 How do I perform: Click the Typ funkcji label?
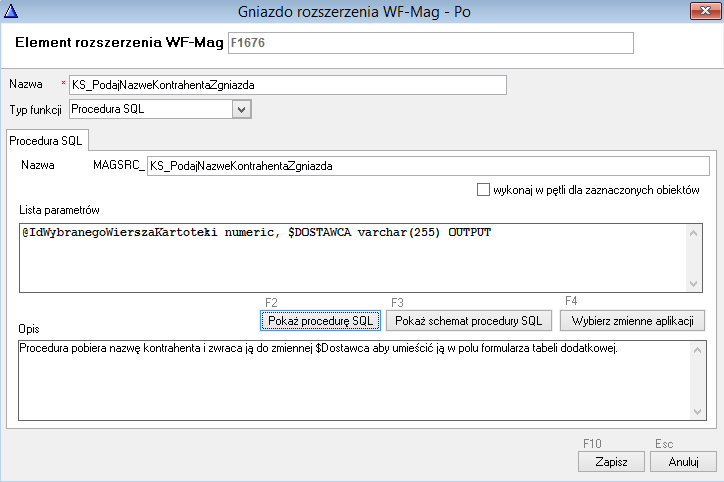[36, 110]
